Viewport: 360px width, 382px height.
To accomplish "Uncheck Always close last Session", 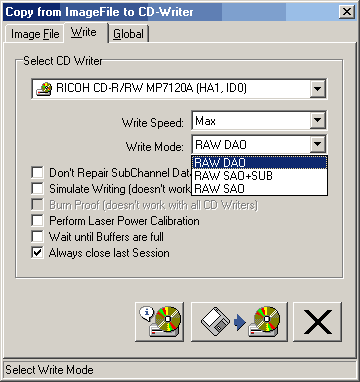I will 37,253.
